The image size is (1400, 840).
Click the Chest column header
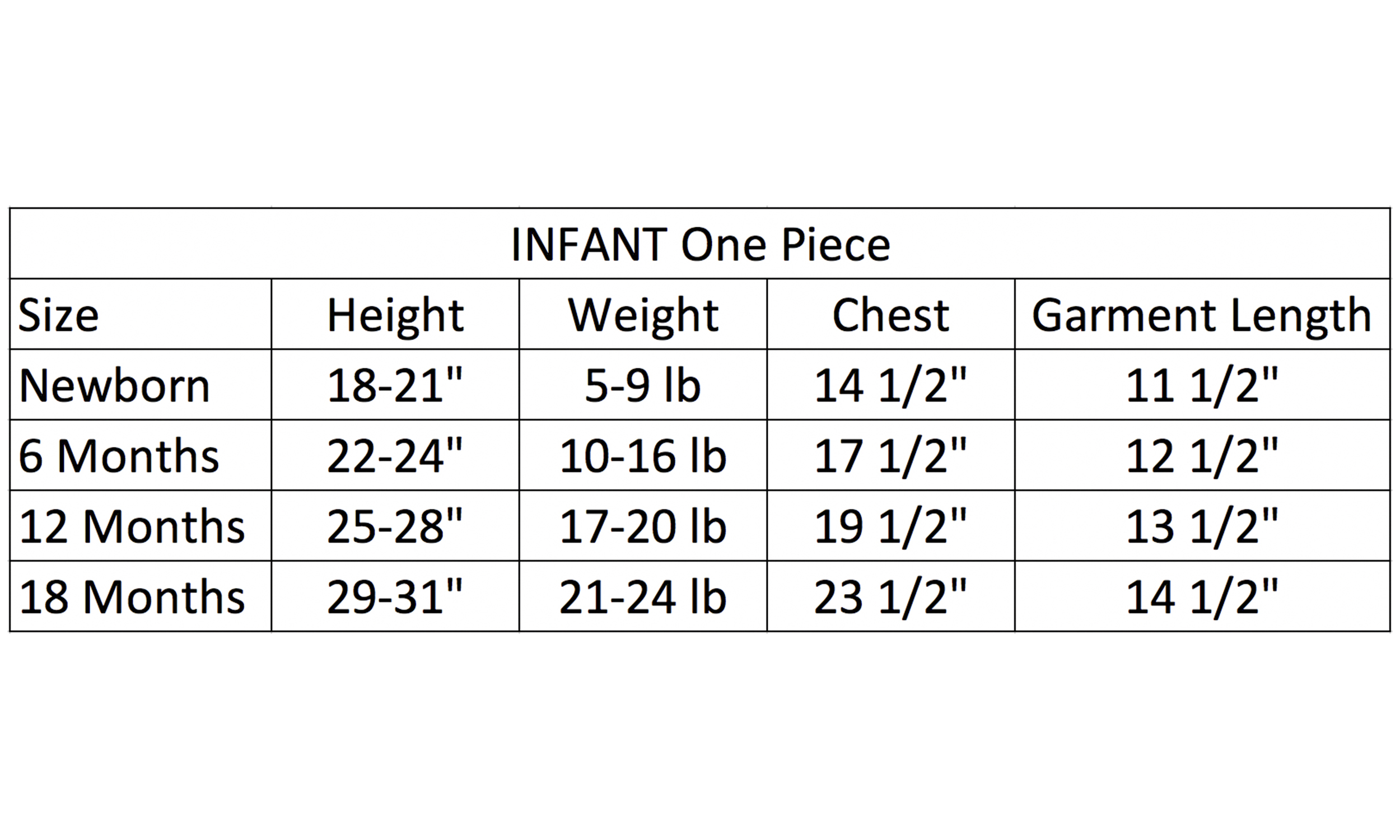point(891,315)
